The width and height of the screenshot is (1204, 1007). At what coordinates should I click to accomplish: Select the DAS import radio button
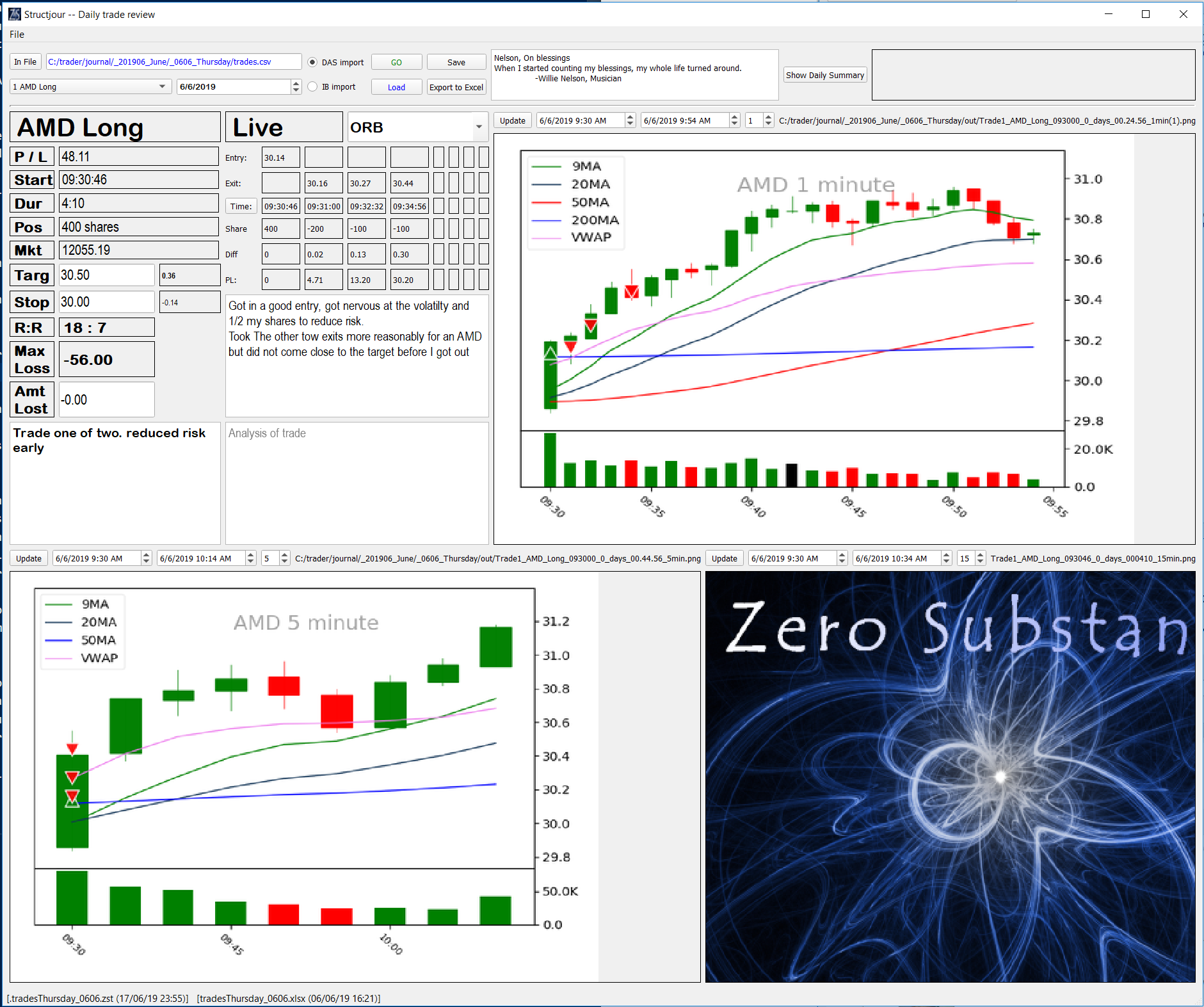(x=312, y=62)
